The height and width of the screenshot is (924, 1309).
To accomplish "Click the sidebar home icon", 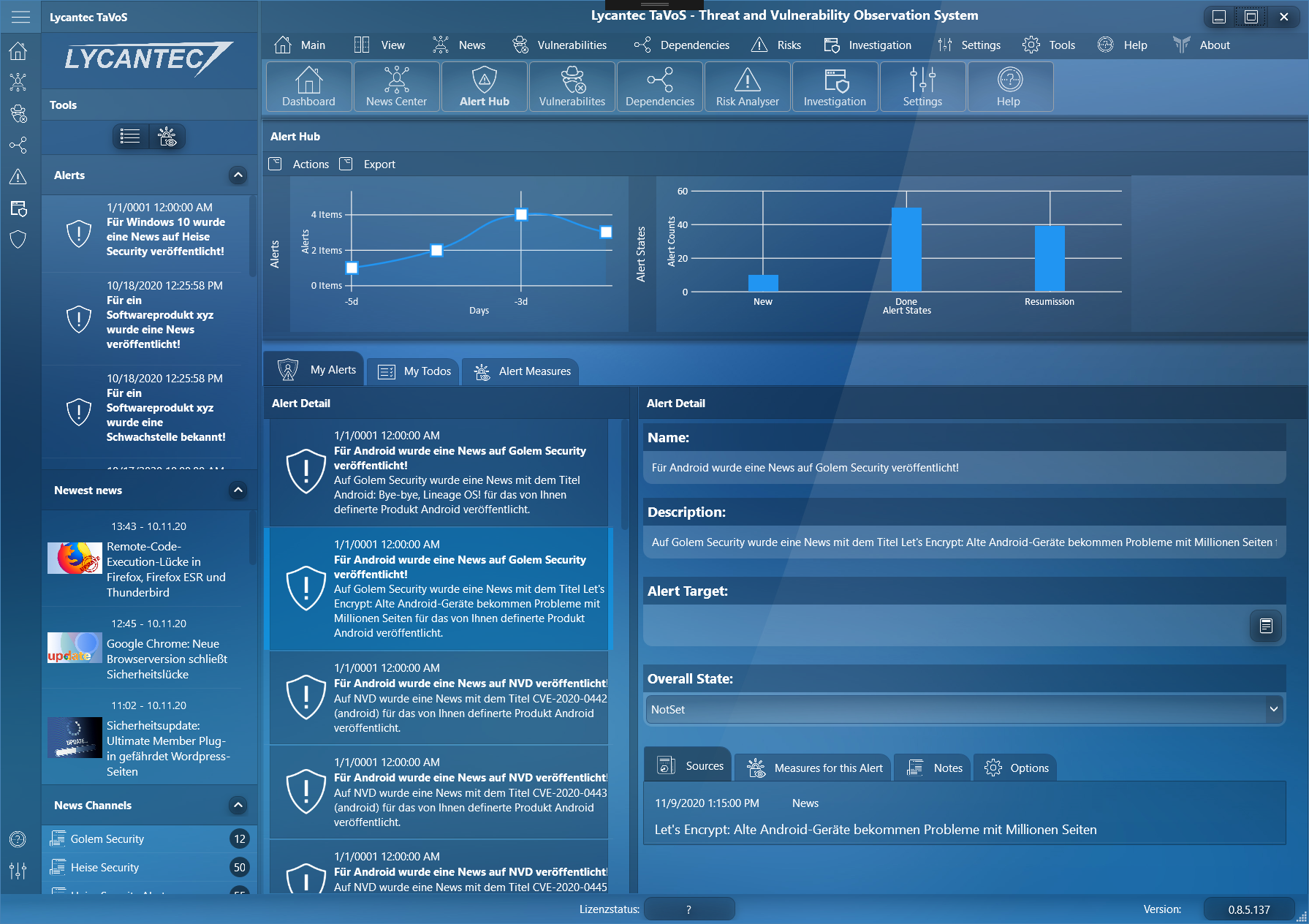I will point(18,51).
